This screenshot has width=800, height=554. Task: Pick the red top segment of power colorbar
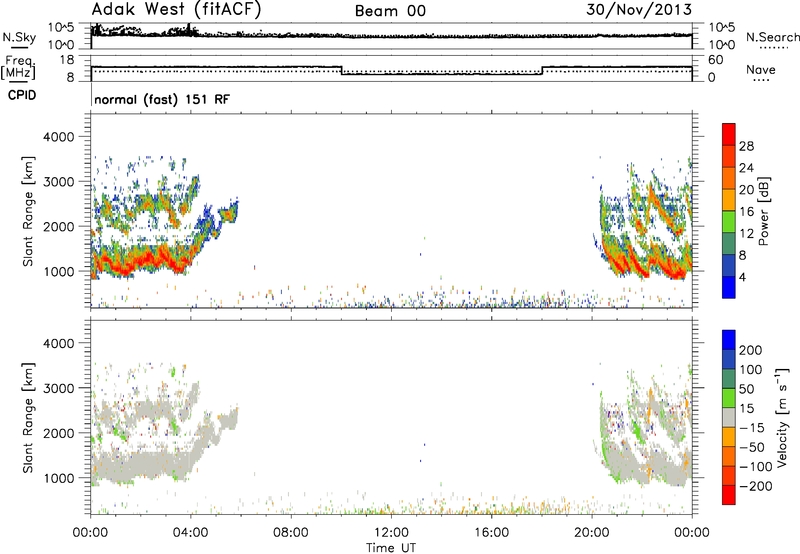pos(729,134)
